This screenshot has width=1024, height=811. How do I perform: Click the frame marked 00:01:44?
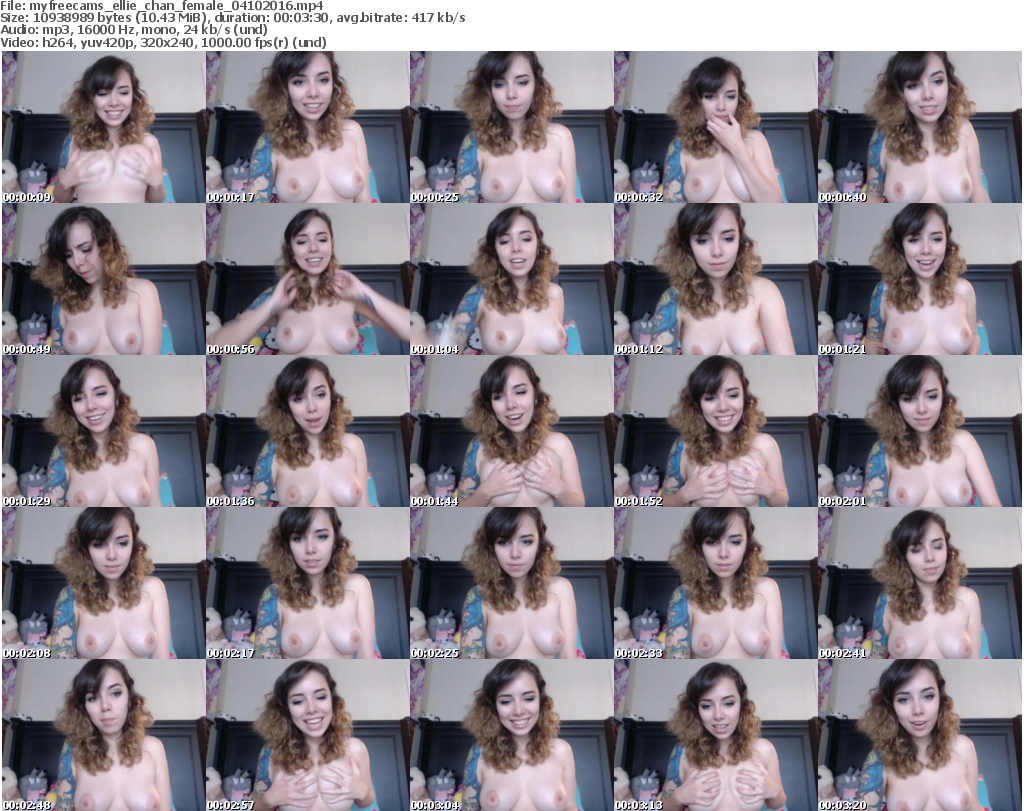coord(511,432)
